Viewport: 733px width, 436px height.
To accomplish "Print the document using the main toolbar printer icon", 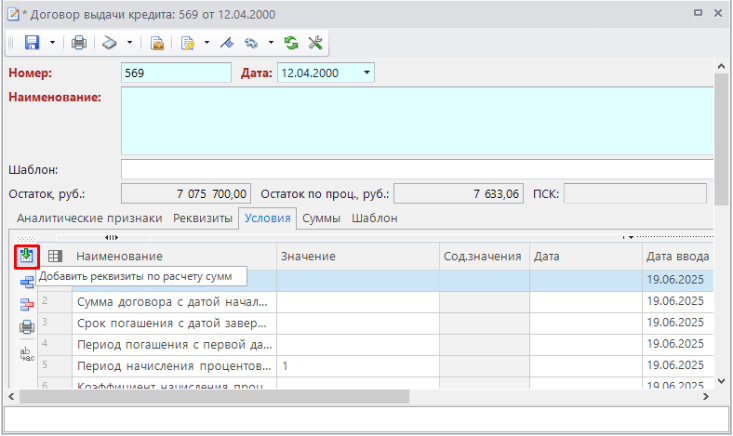I will coord(78,43).
